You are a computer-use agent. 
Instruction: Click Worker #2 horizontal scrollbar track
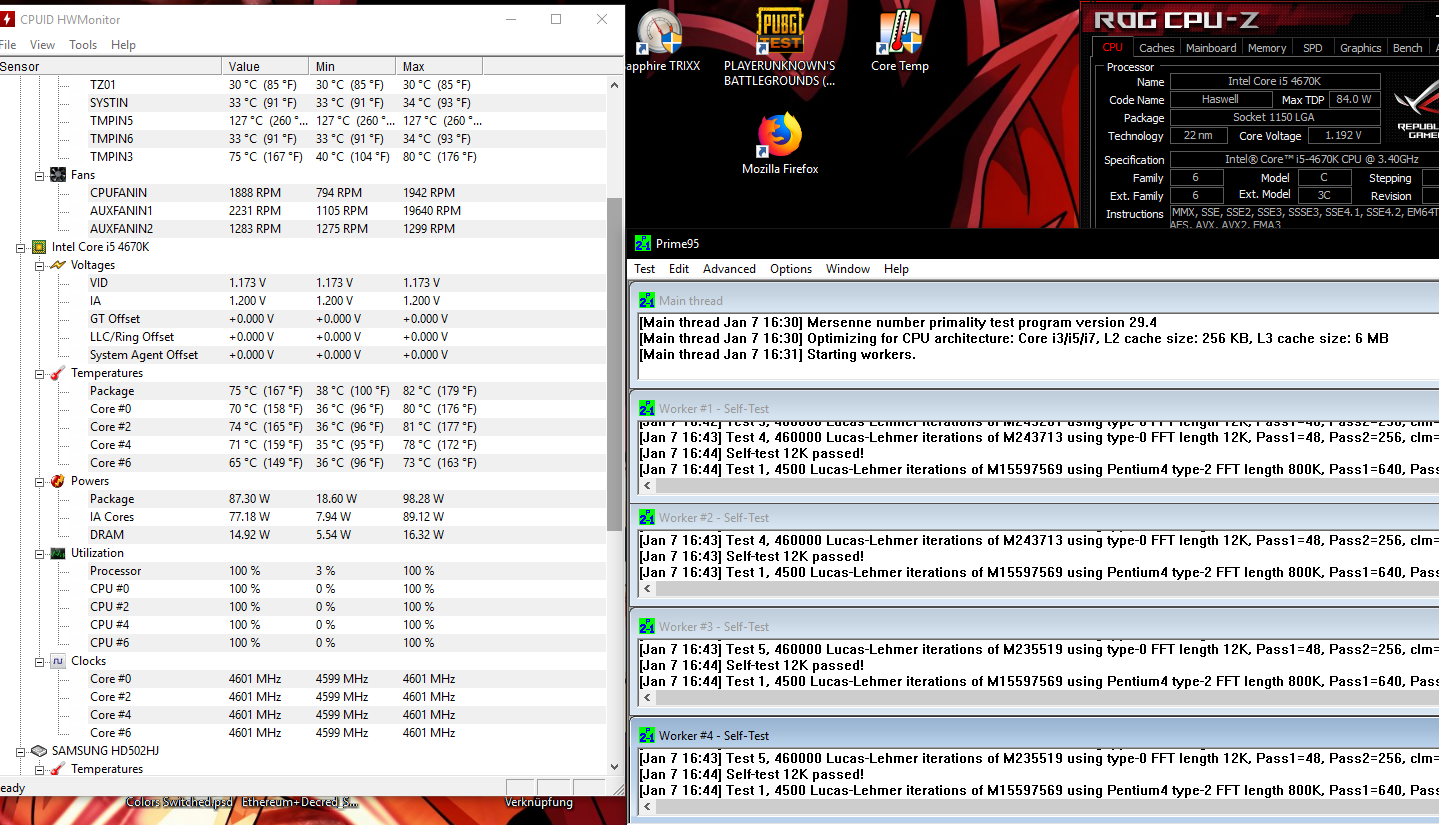click(1047, 588)
